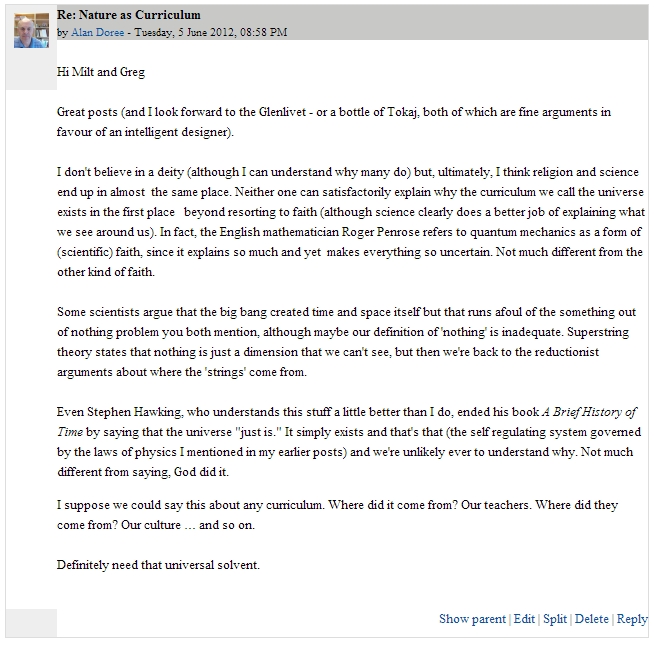654x645 pixels.
Task: Click the line "Definitely need that universal solvent."
Action: (158, 565)
